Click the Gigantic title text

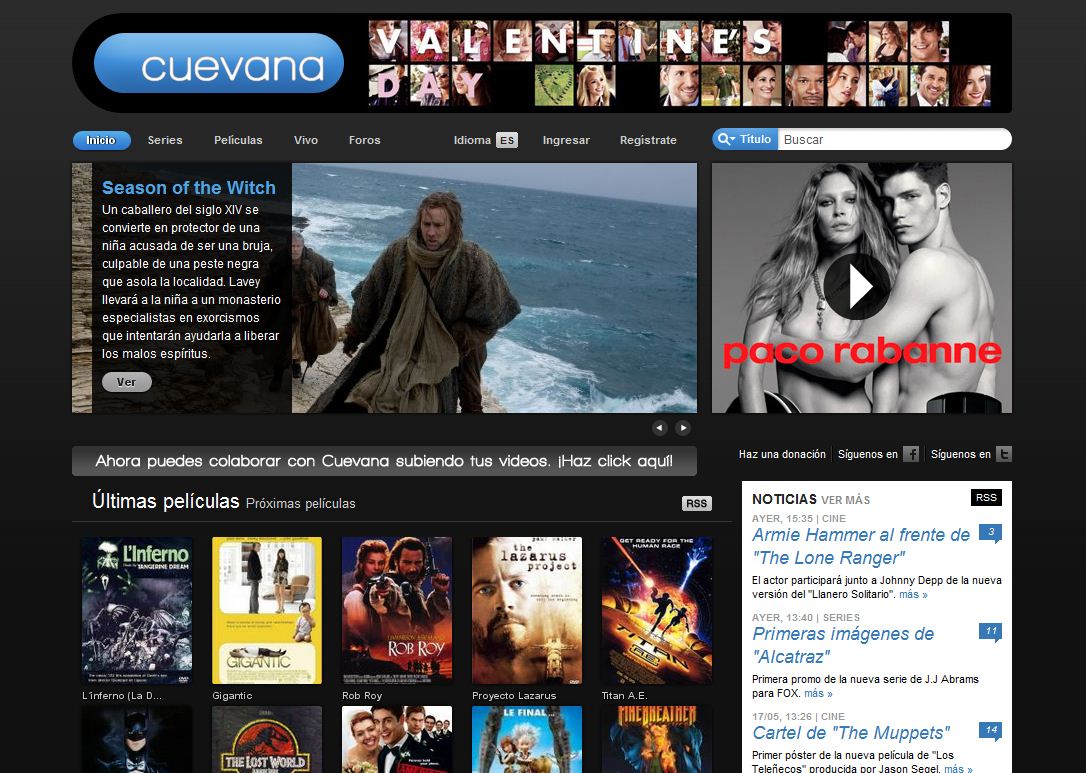(x=232, y=695)
